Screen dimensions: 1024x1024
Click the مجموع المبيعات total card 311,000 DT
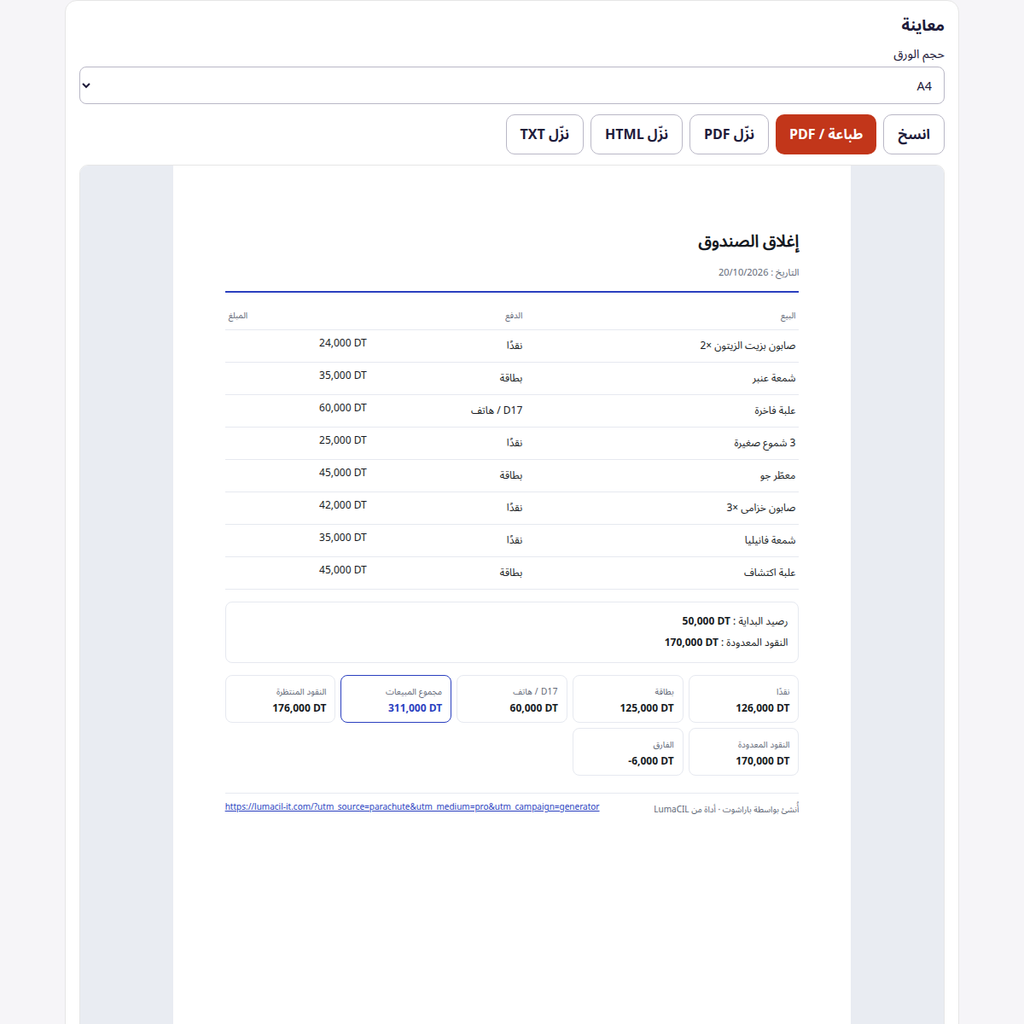(x=396, y=699)
